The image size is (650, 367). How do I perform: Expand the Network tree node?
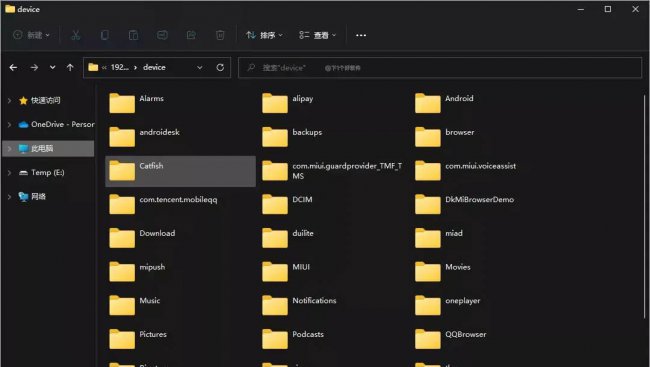[x=10, y=197]
